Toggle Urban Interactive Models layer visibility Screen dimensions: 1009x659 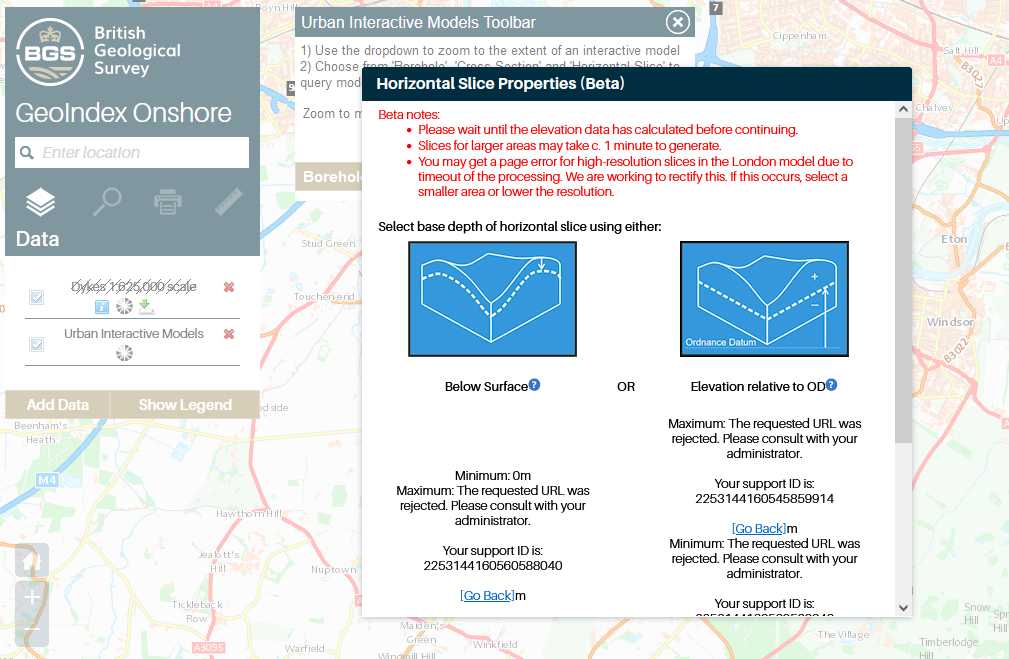tap(37, 344)
